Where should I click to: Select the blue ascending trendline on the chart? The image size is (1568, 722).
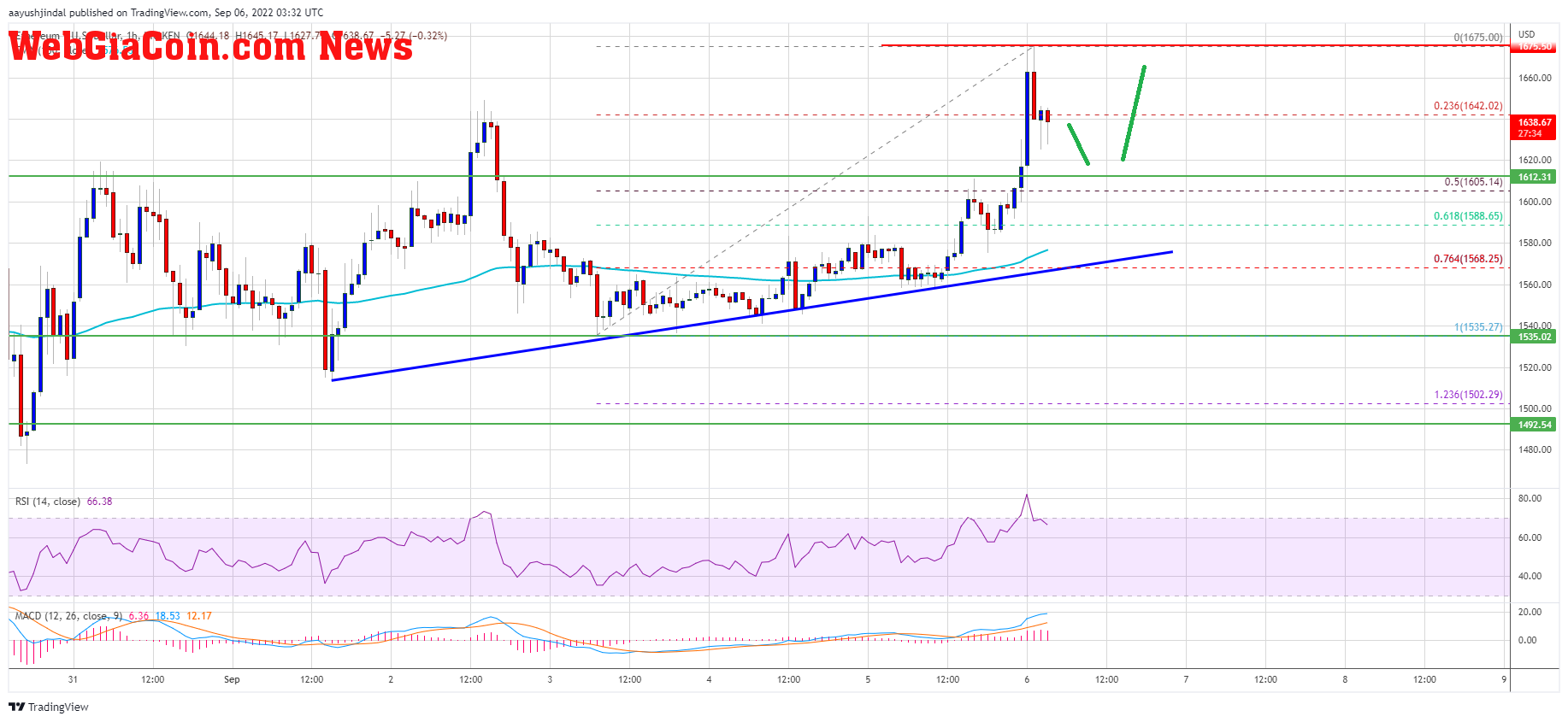tap(752, 316)
